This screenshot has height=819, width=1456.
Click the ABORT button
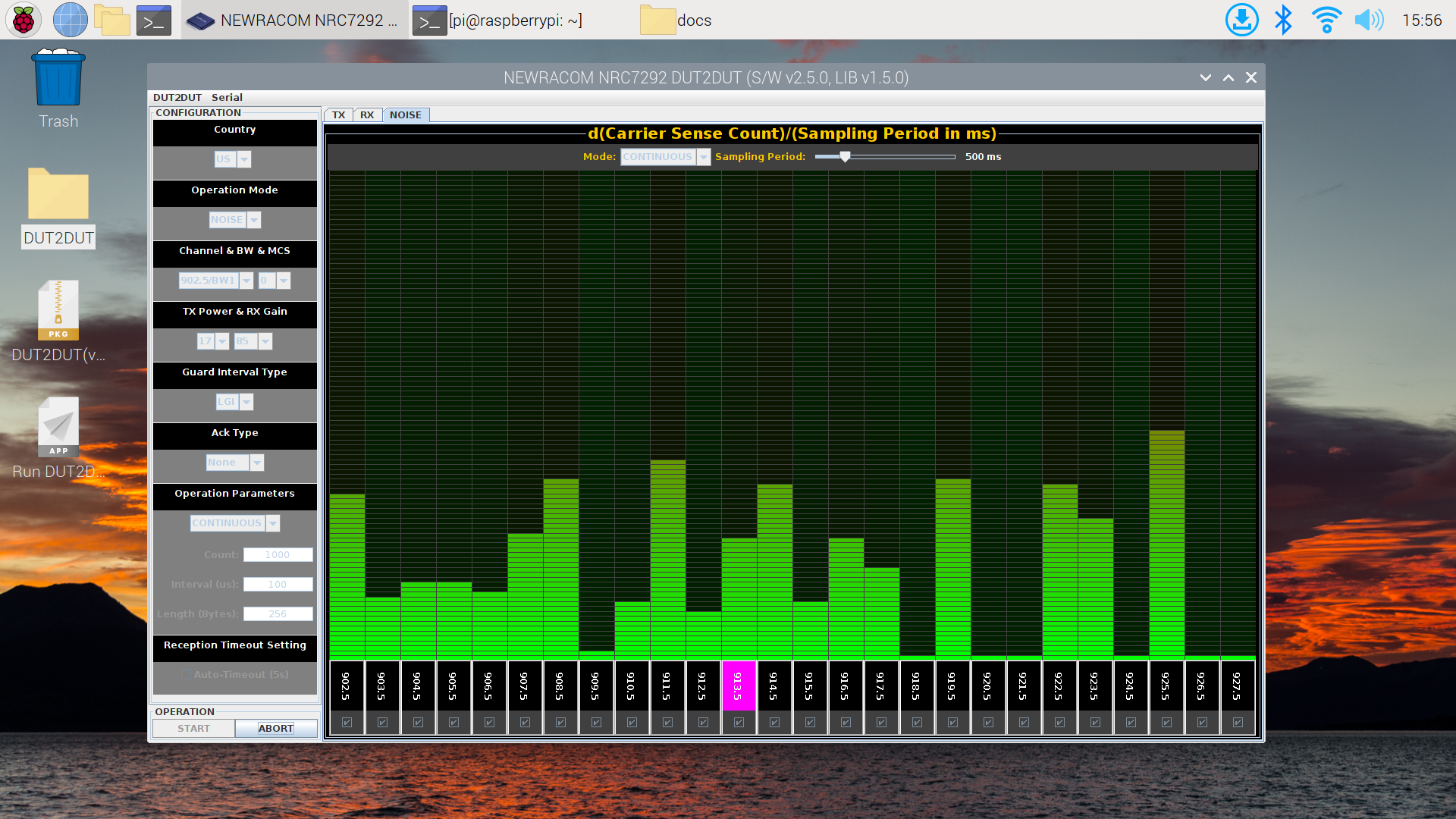(276, 729)
